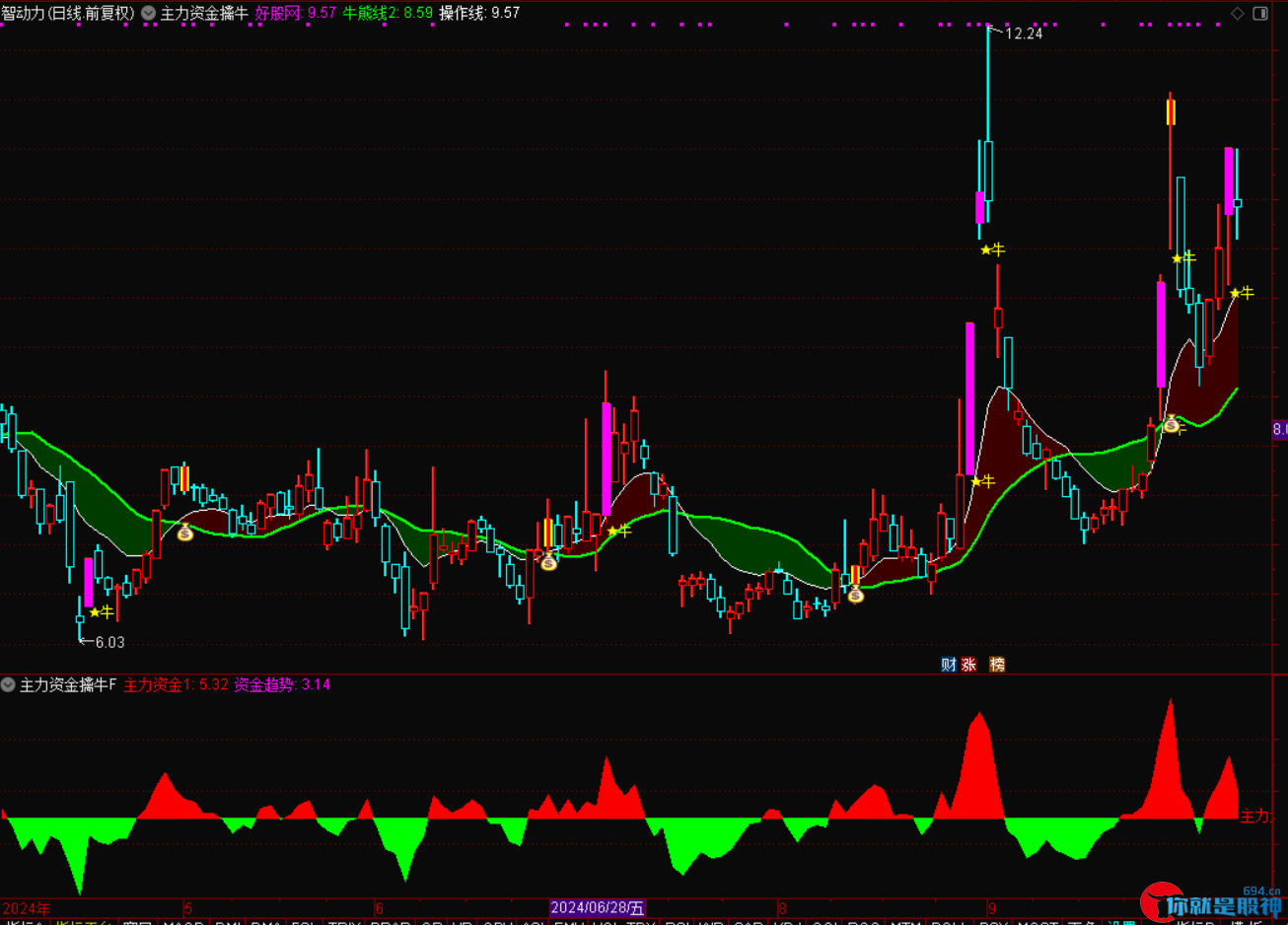Switch to the MACD indicator tab
Screen dimensions: 1288x925
(183, 923)
